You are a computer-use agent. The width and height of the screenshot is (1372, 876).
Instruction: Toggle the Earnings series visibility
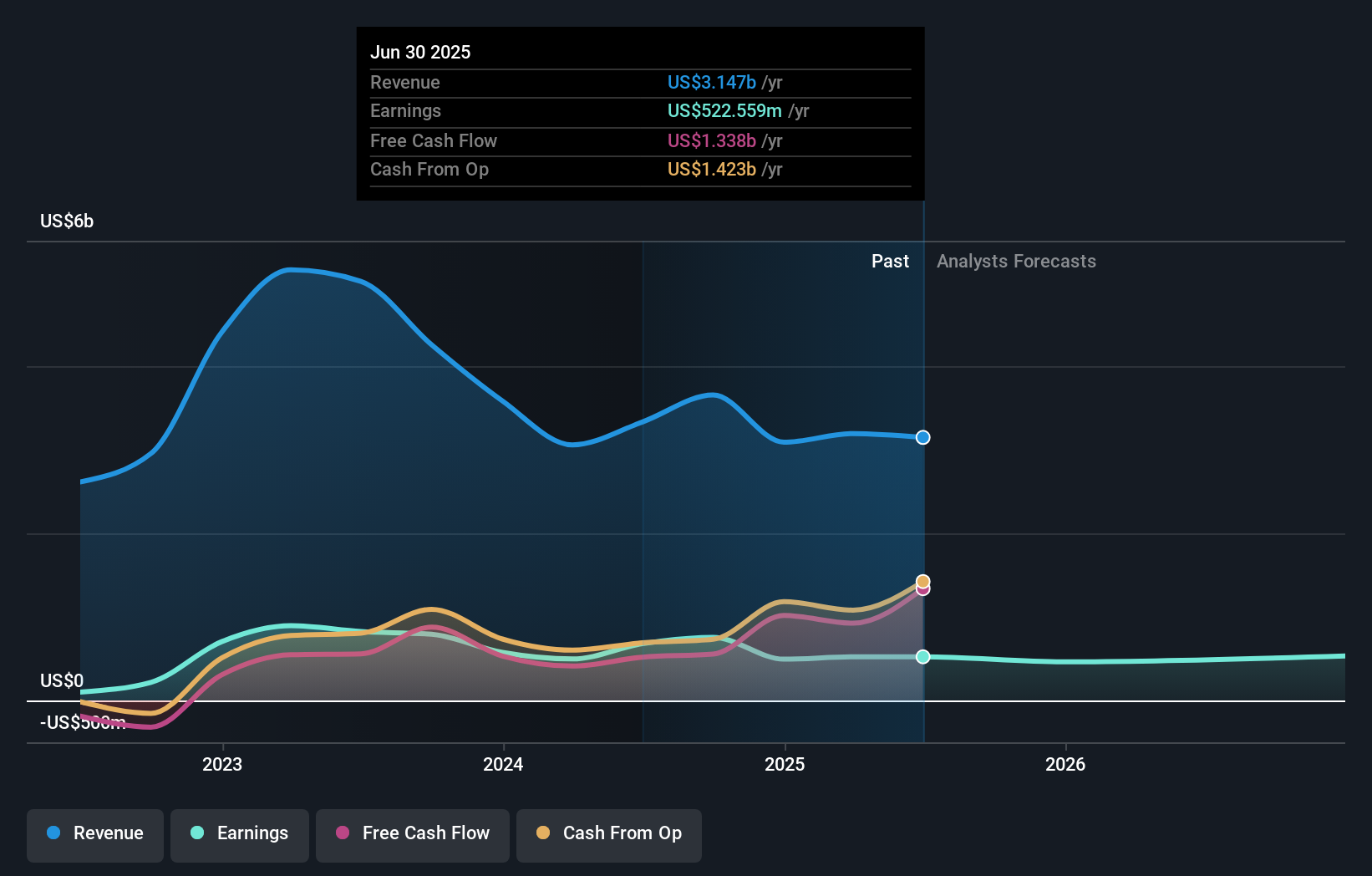[x=240, y=834]
